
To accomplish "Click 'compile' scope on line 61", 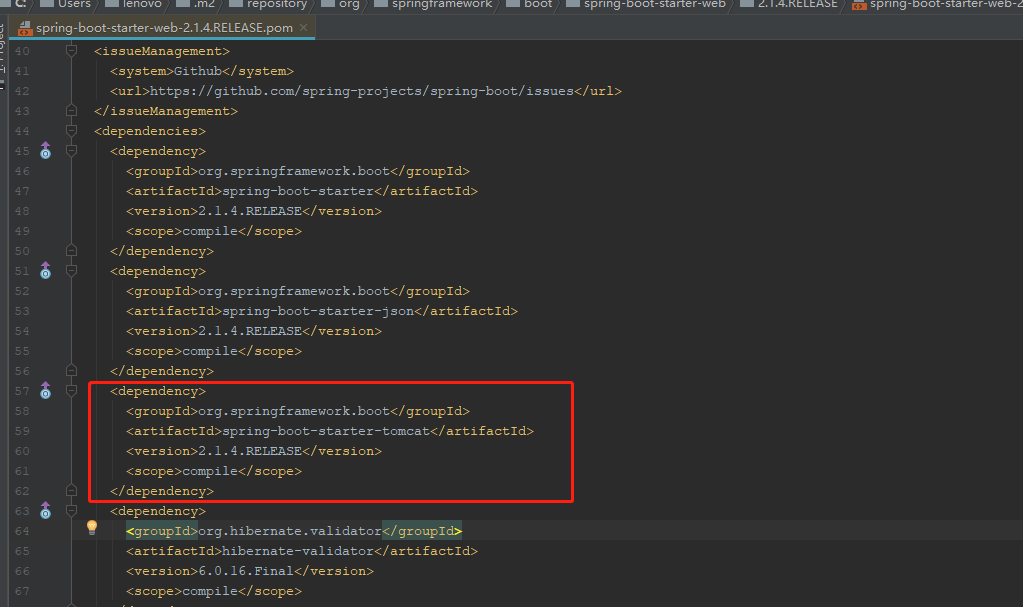I will click(210, 471).
